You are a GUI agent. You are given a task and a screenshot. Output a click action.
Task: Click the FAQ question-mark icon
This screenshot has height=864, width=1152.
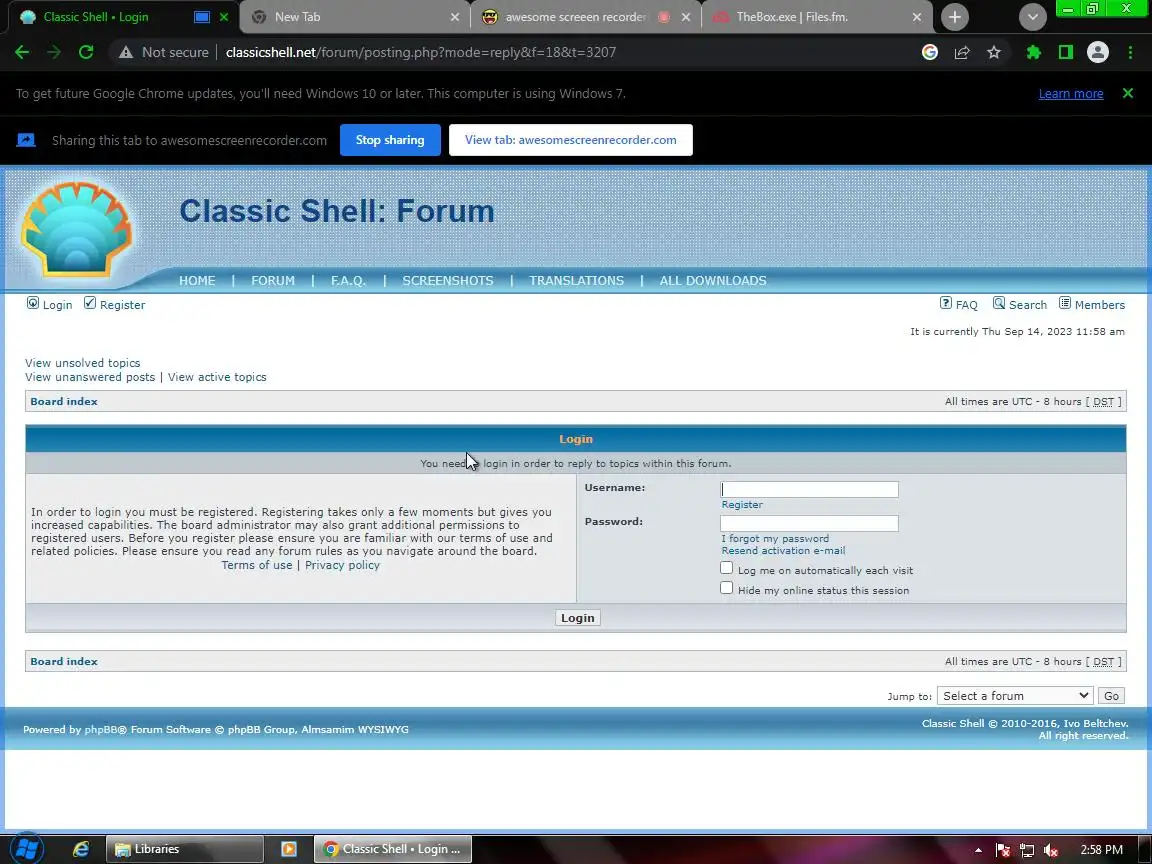point(946,303)
